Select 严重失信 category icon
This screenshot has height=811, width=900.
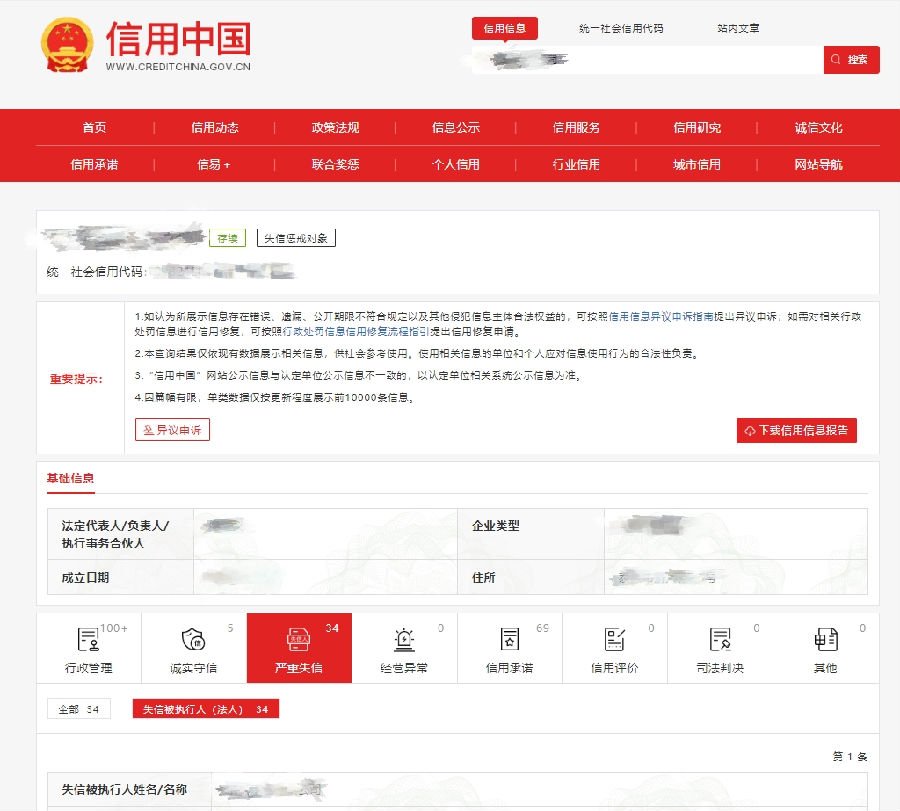pos(298,639)
